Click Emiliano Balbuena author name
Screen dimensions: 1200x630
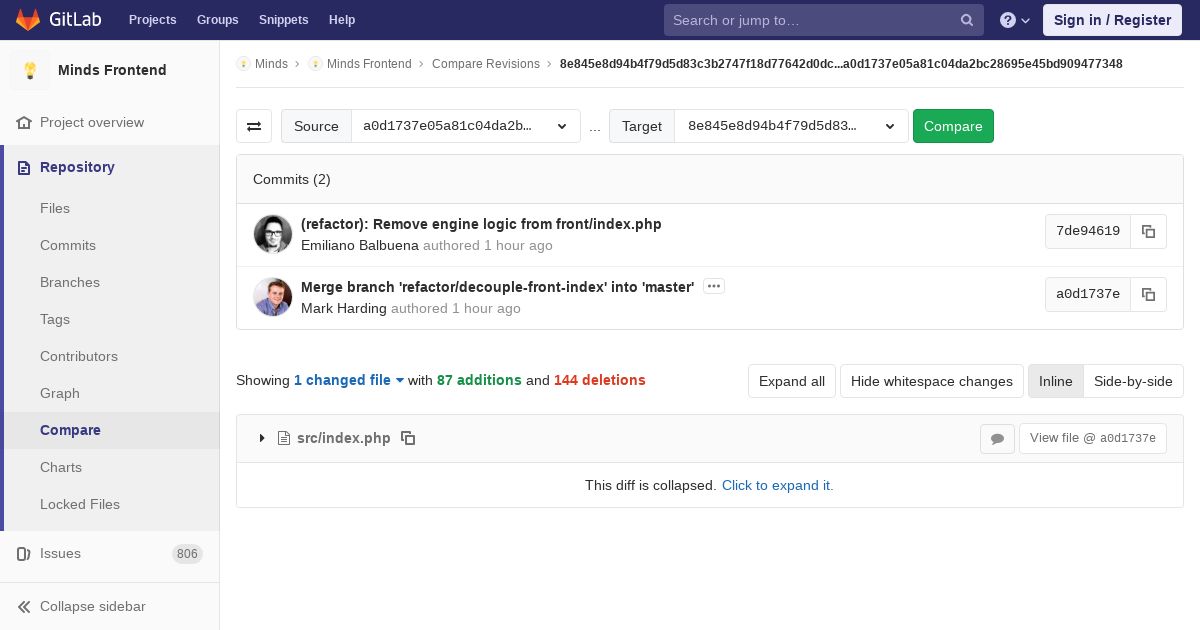pos(360,245)
